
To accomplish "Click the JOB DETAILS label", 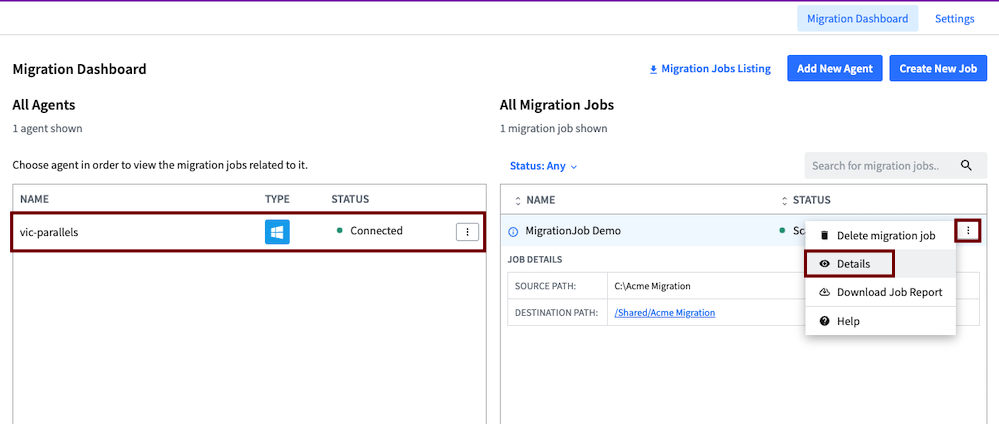I will coord(535,260).
